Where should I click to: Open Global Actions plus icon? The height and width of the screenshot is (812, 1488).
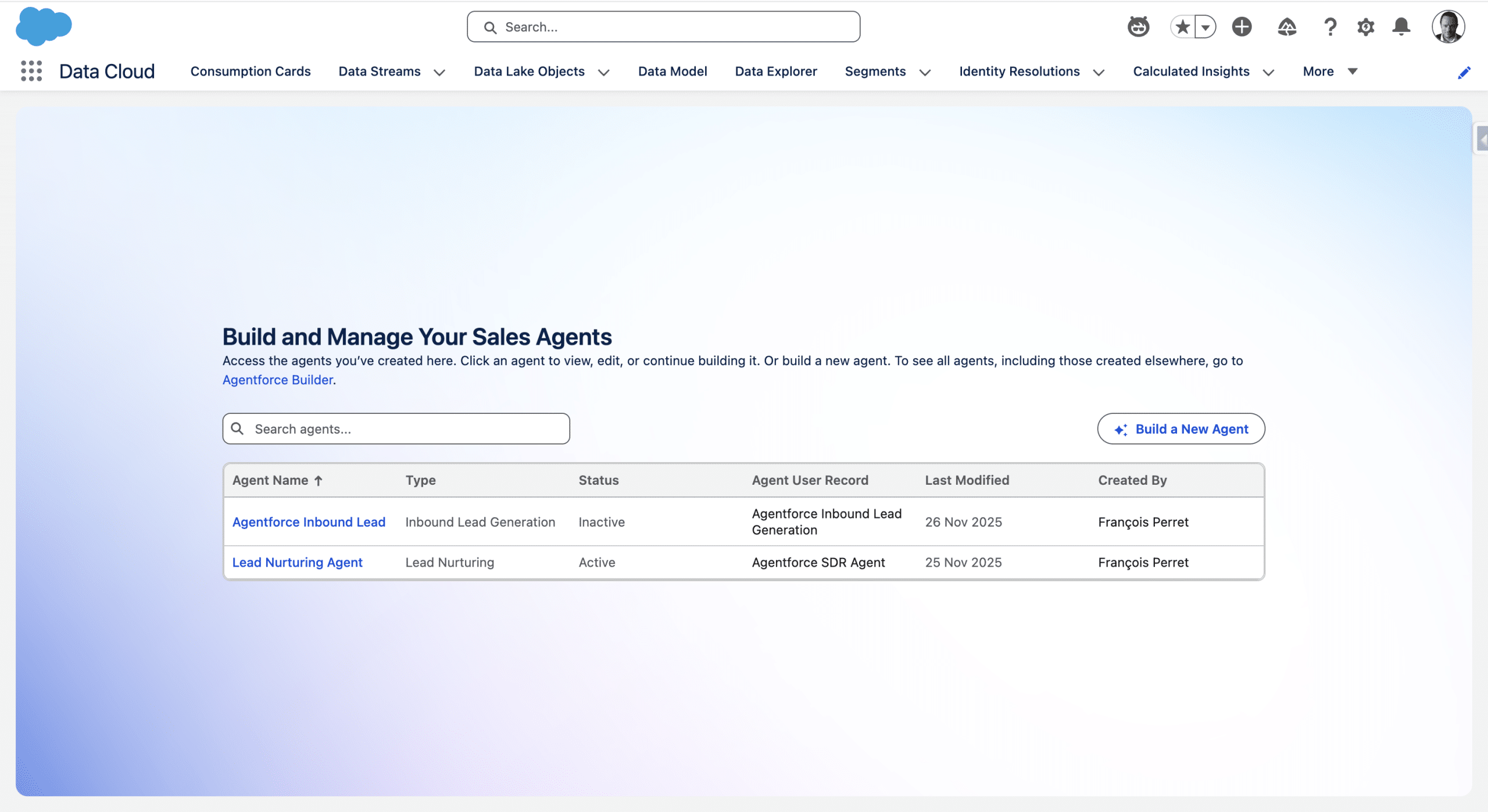coord(1242,27)
